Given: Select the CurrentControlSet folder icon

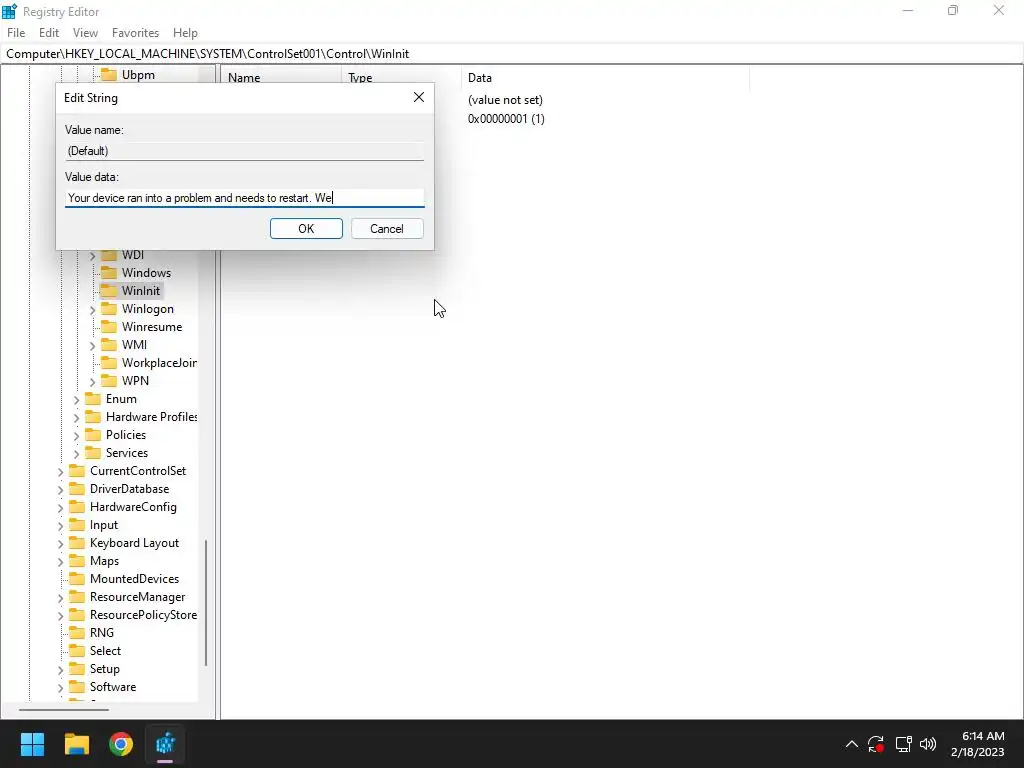Looking at the screenshot, I should (77, 470).
